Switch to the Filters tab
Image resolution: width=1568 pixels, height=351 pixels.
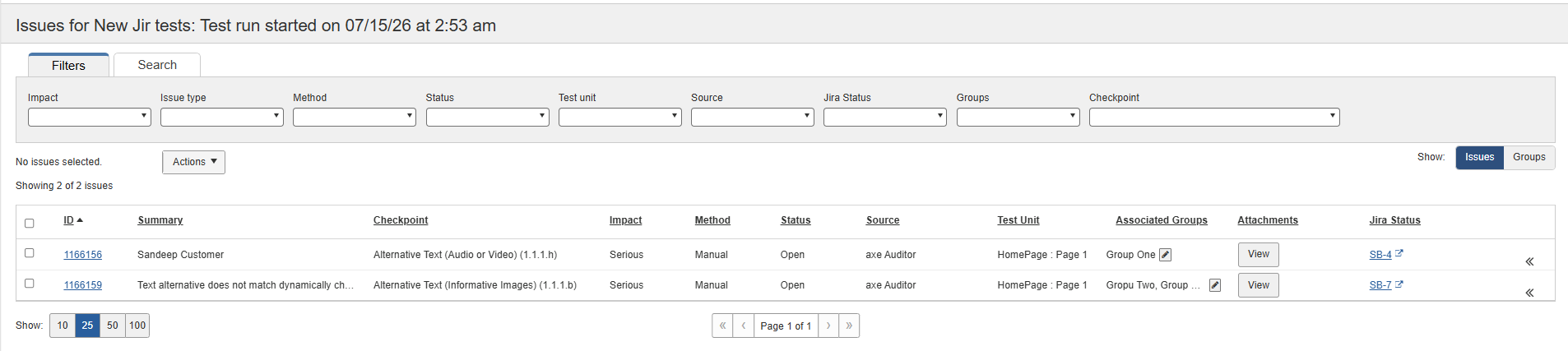point(69,65)
